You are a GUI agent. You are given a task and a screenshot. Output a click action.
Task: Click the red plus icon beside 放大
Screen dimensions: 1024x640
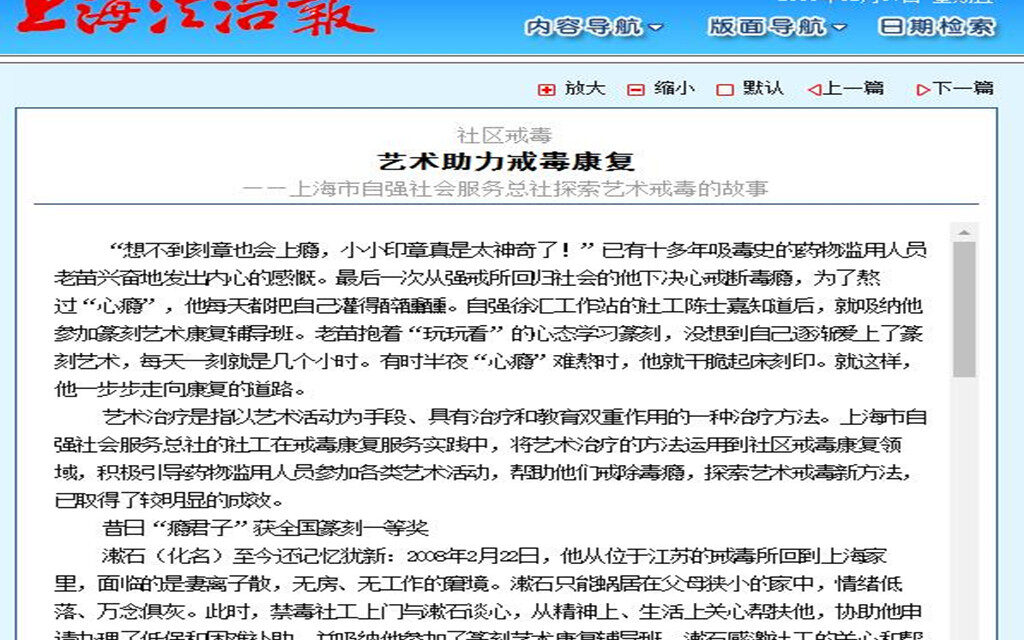click(546, 90)
